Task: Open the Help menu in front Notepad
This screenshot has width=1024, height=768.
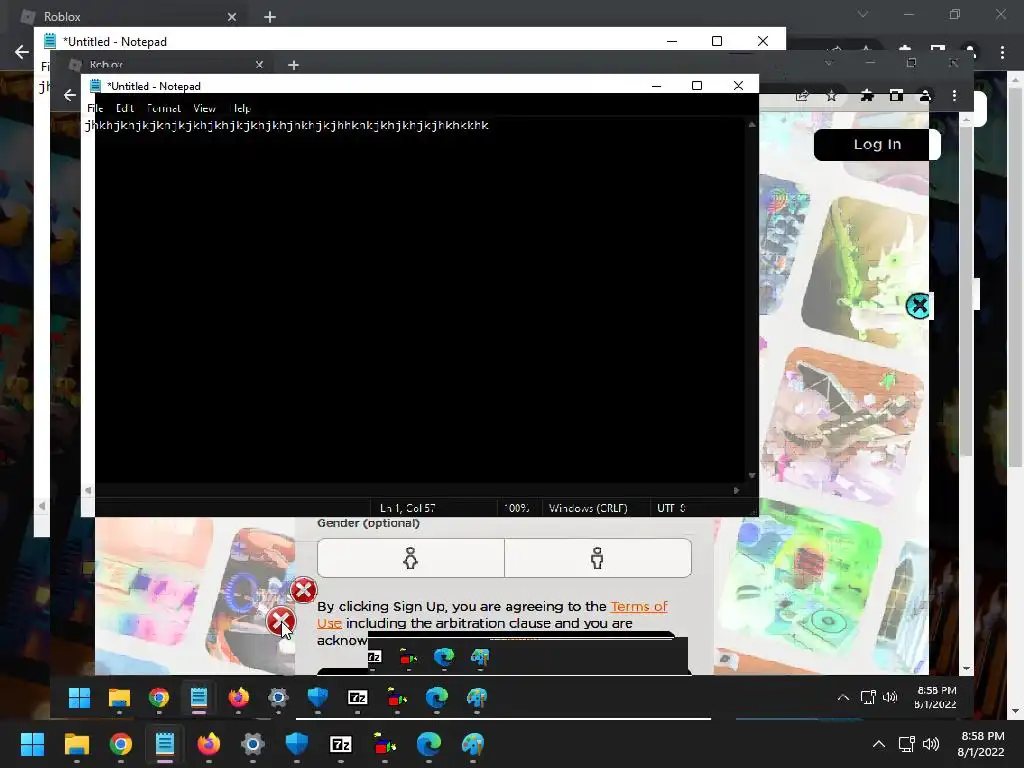Action: [242, 108]
